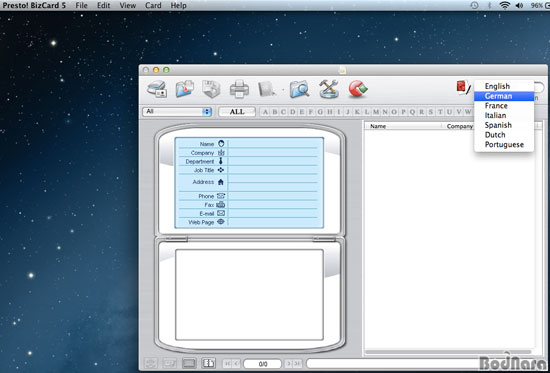Select Italian from the language list
The height and width of the screenshot is (373, 550).
504,115
